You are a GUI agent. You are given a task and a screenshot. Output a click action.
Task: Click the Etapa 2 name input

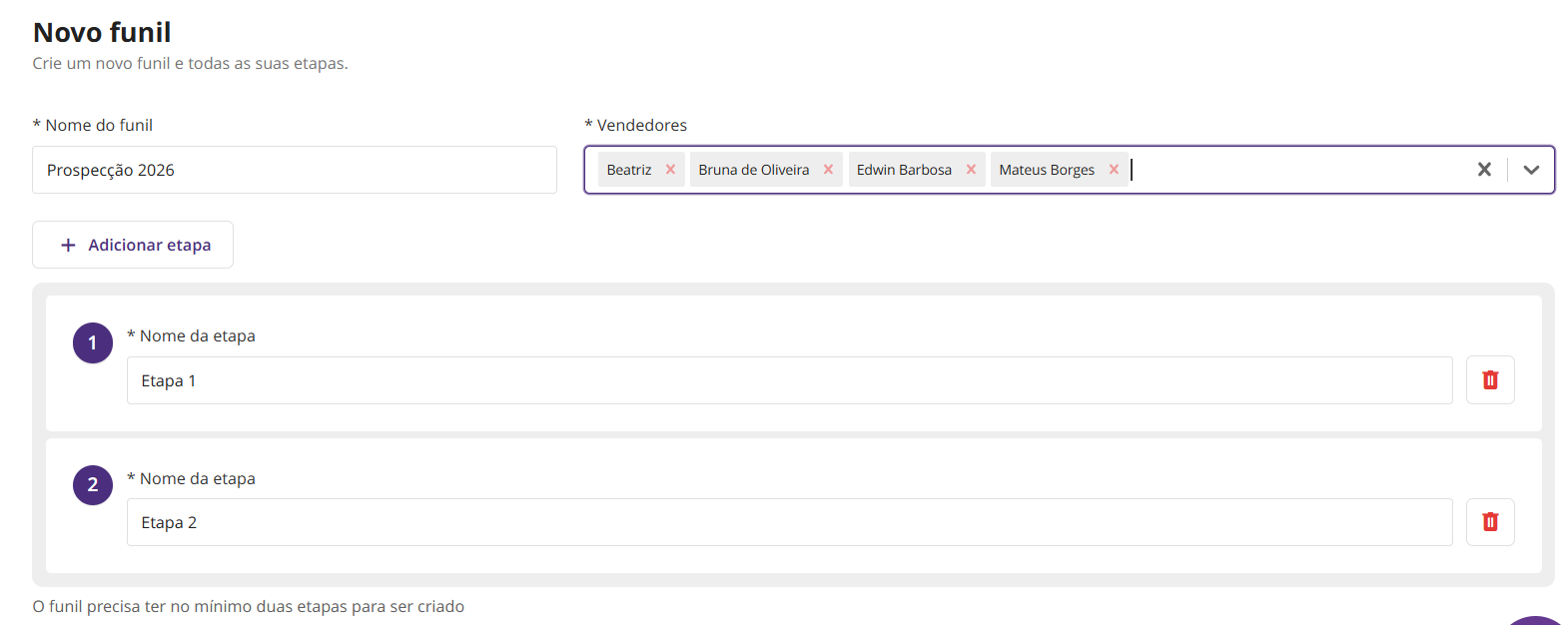click(x=789, y=522)
